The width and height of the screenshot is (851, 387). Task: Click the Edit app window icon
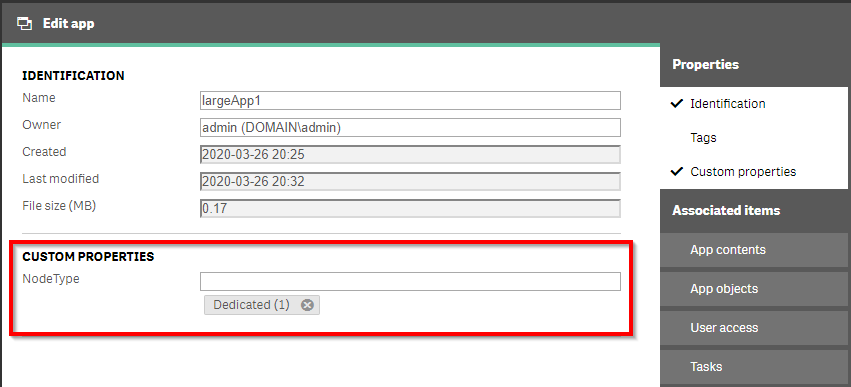pyautogui.click(x=25, y=23)
